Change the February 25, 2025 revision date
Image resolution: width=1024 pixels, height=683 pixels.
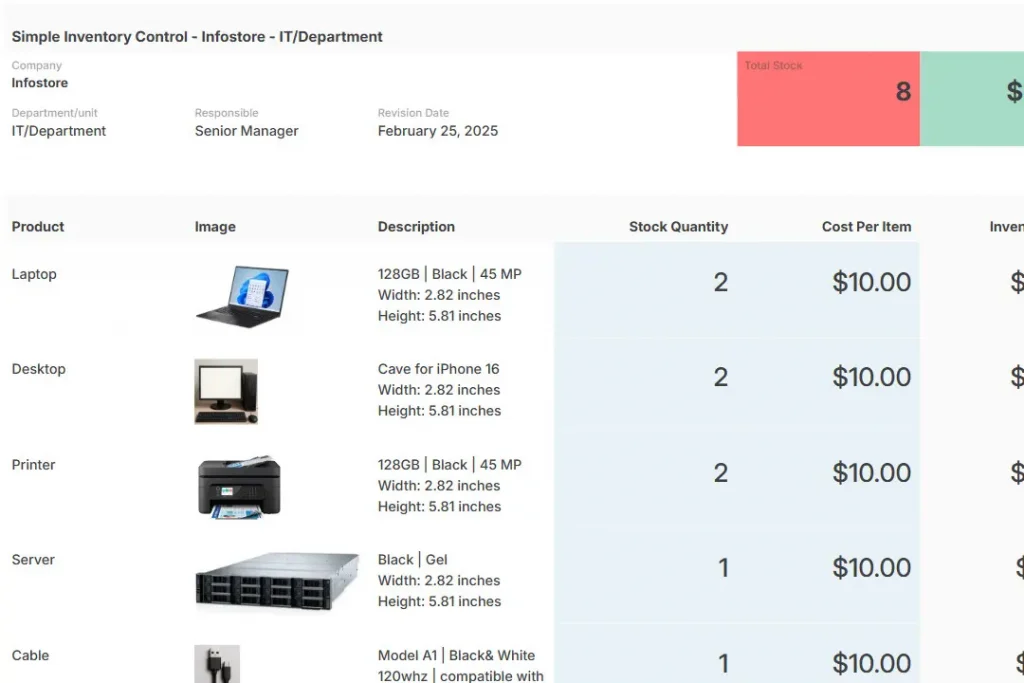coord(437,131)
